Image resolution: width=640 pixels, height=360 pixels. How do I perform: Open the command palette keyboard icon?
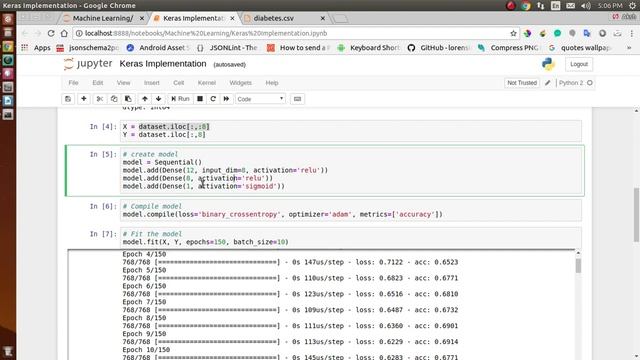298,99
